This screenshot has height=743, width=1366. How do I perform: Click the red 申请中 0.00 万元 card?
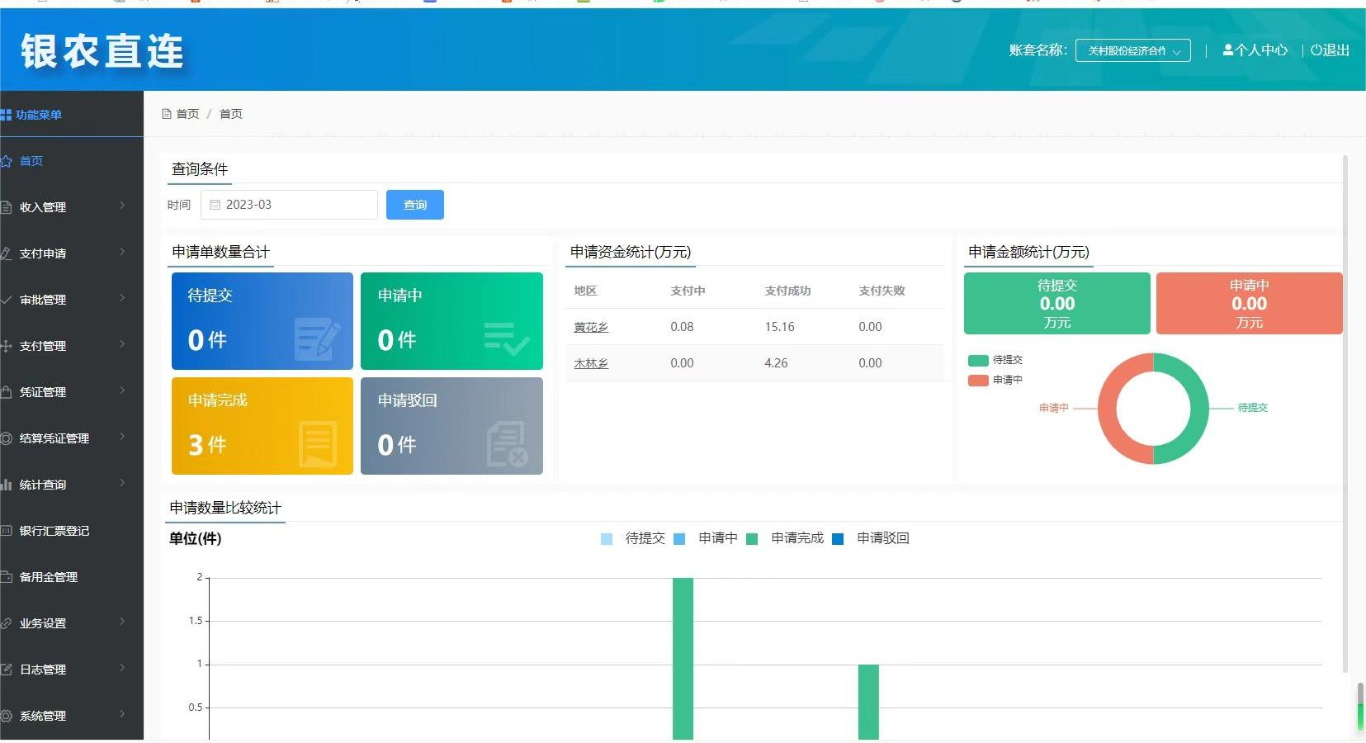[1249, 303]
